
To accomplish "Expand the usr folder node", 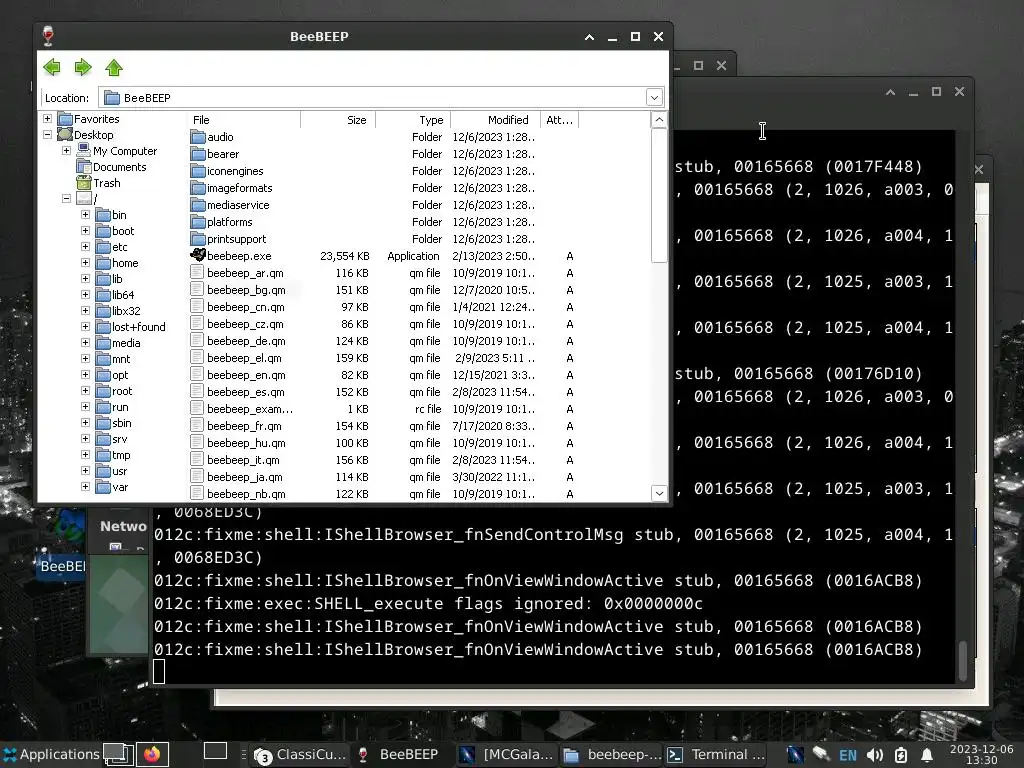I will tap(86, 471).
